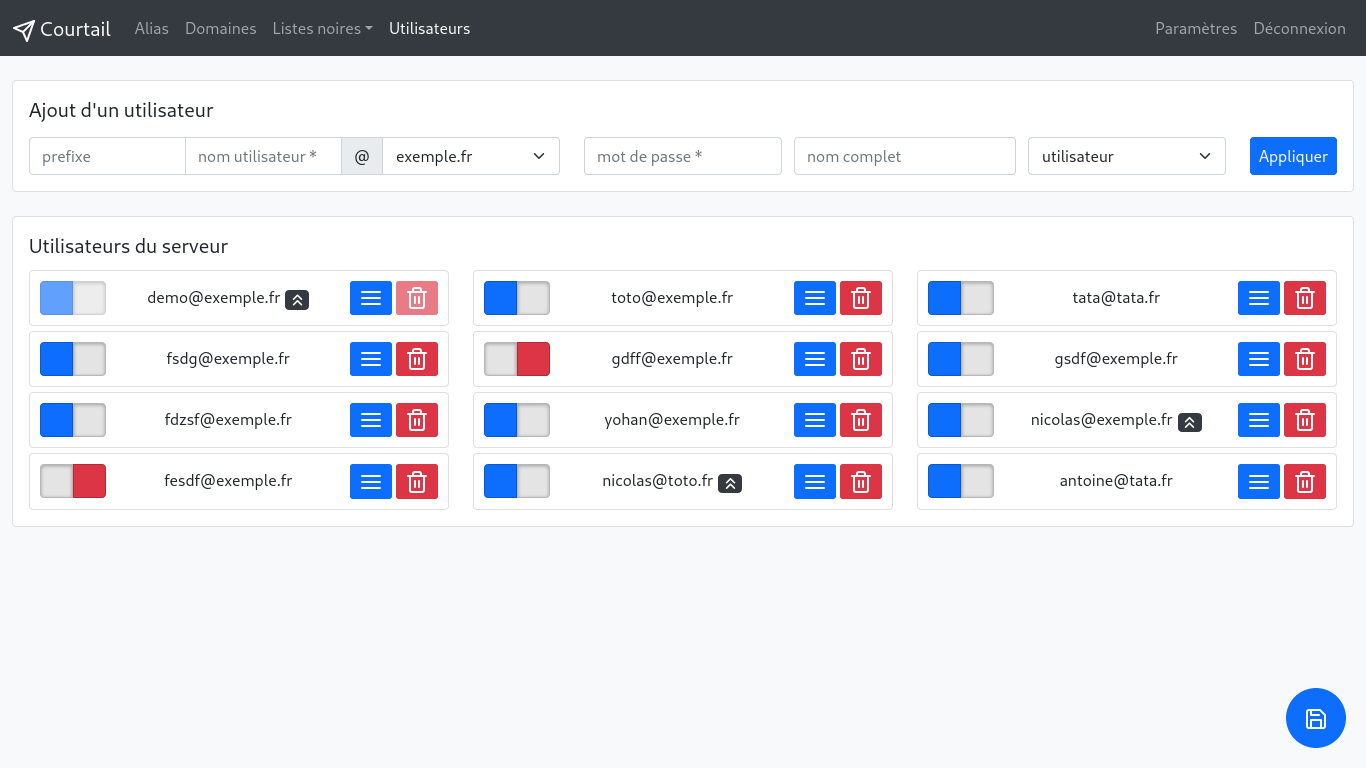Open the menu for gdff@exemple.fr
1366x768 pixels.
pyautogui.click(x=815, y=359)
